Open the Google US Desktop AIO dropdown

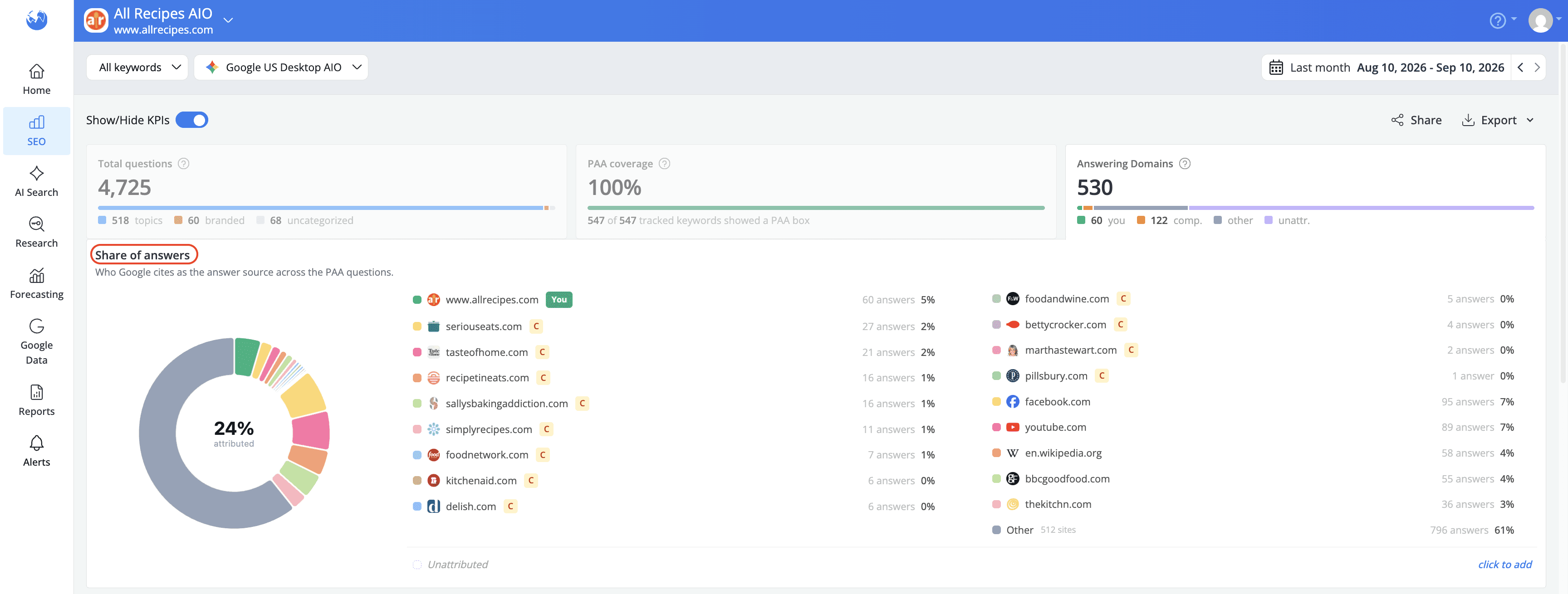[x=280, y=68]
